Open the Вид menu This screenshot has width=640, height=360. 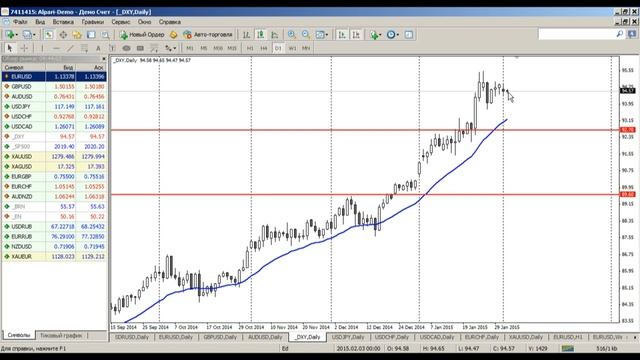click(x=40, y=22)
